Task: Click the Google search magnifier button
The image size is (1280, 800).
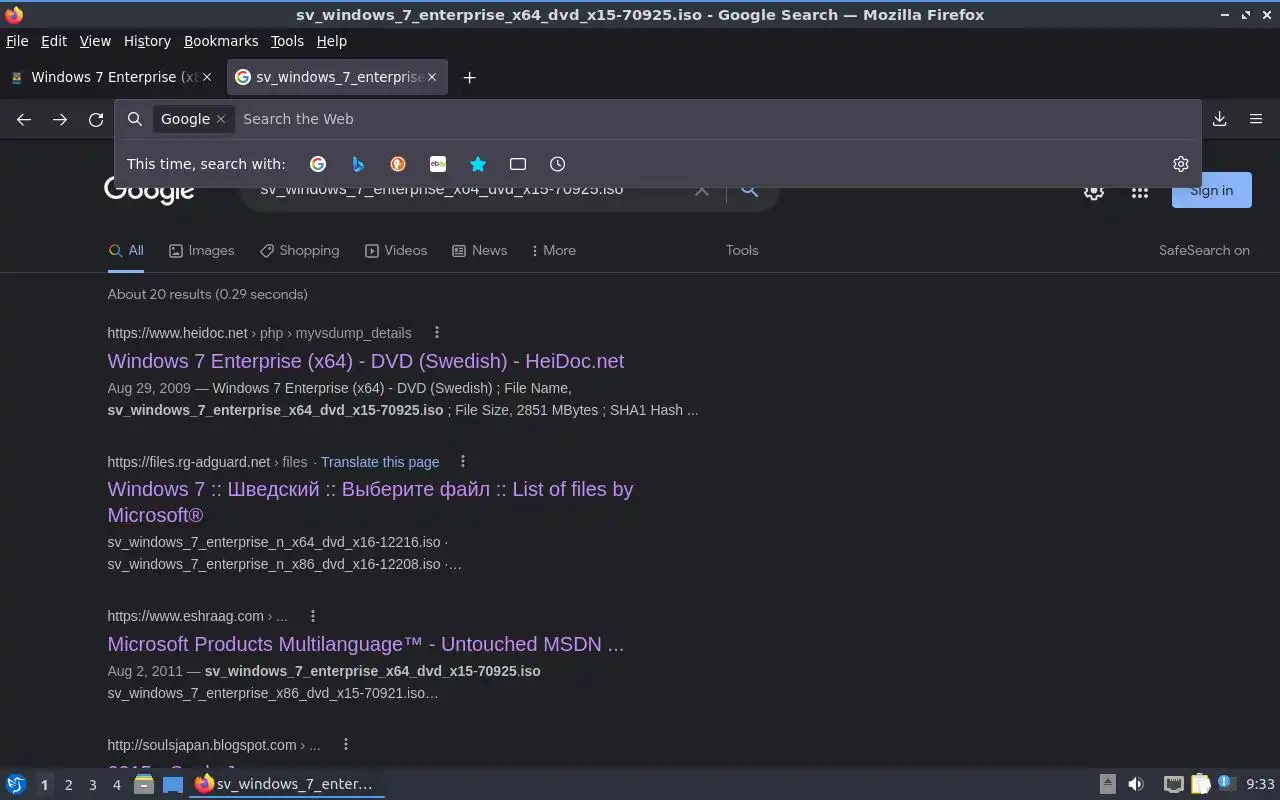Action: point(750,192)
